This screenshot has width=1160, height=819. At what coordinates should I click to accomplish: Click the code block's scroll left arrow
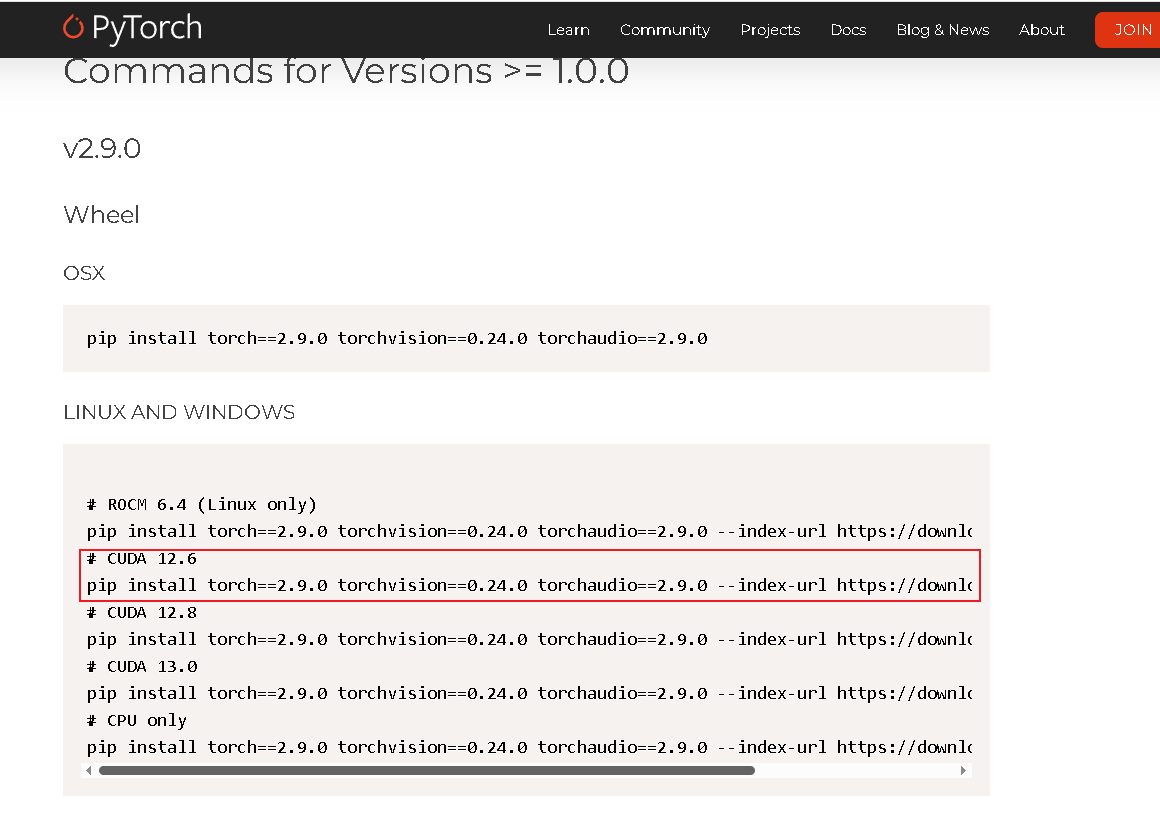pos(89,770)
